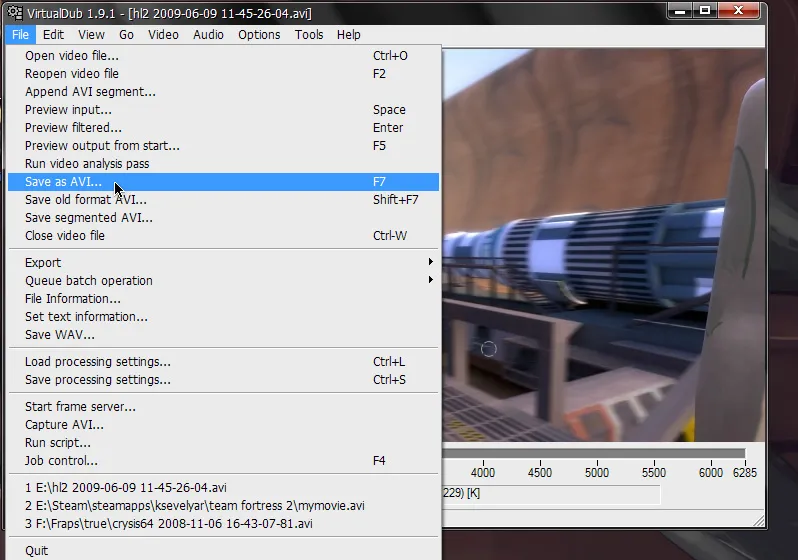Screen dimensions: 798x560
Task: Maximize the VirtualDub window
Action: click(x=705, y=10)
